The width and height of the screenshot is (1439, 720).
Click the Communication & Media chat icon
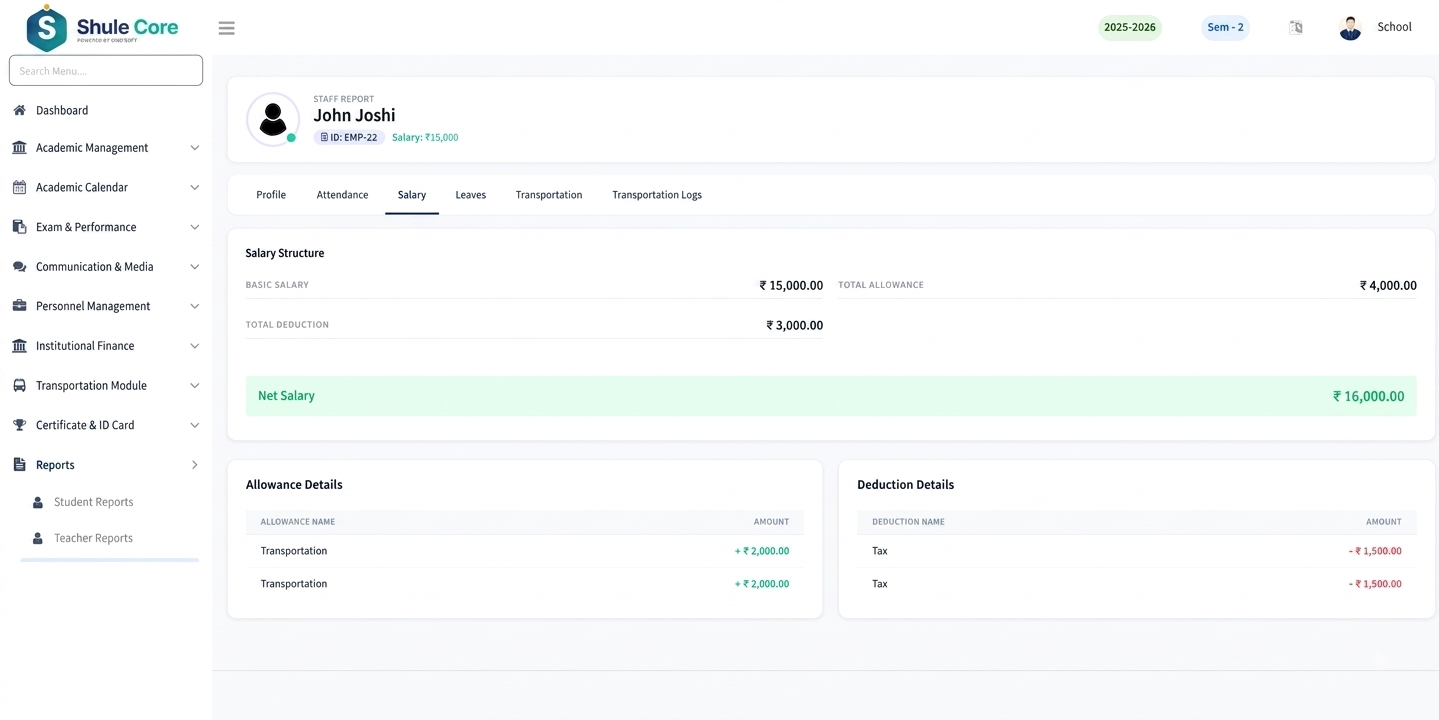coord(19,267)
